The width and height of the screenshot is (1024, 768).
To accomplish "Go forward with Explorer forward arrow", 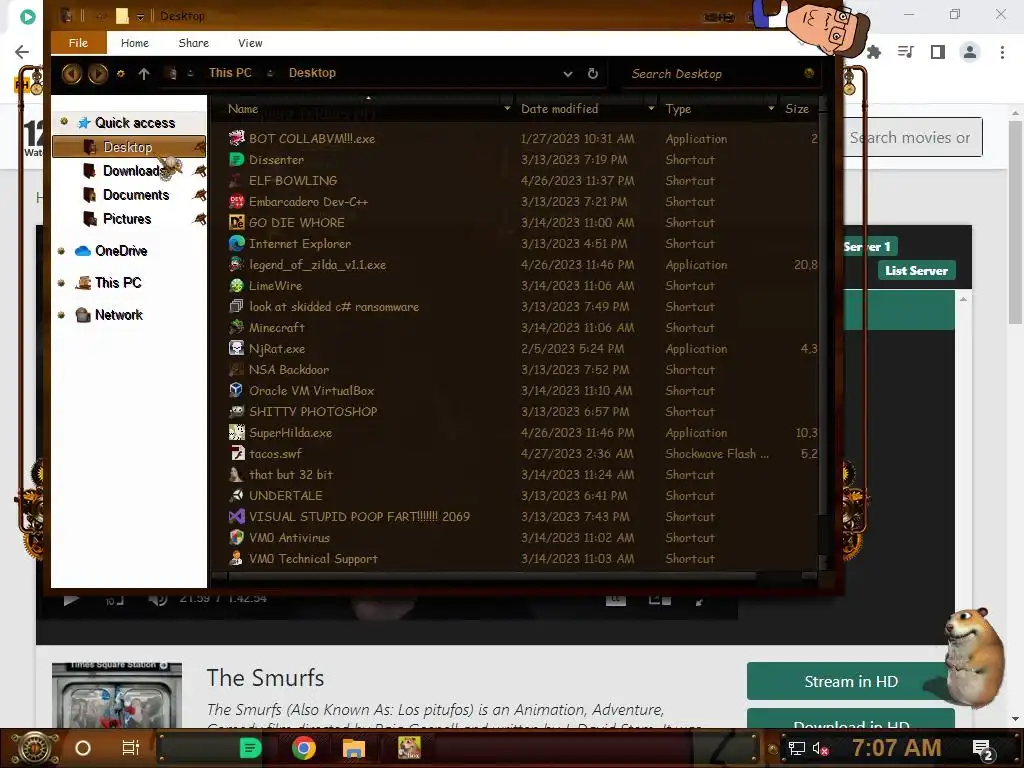I will point(98,73).
